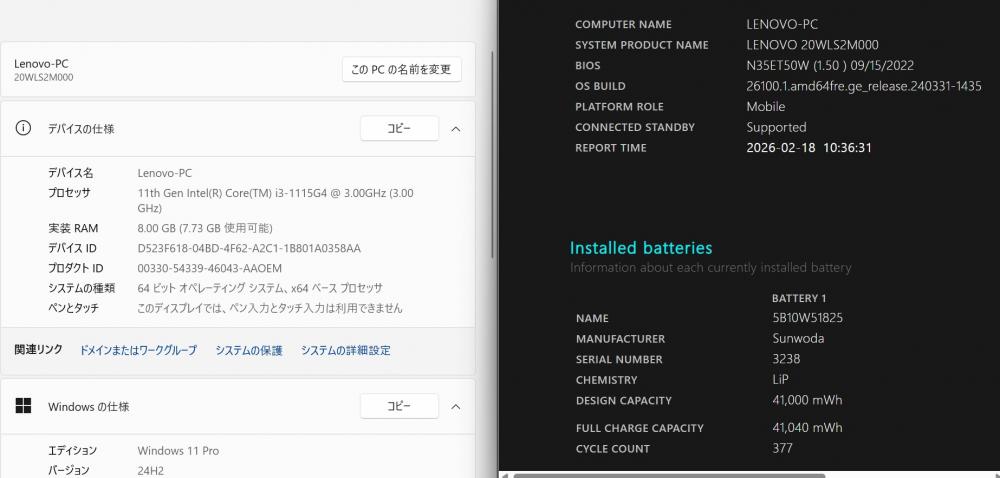This screenshot has height=478, width=1000.
Task: Copy Windows specifications with コピー button
Action: pos(399,406)
